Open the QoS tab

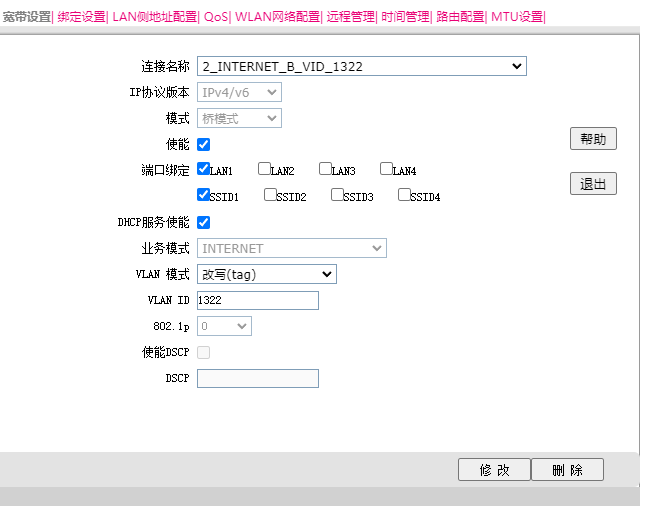[215, 17]
